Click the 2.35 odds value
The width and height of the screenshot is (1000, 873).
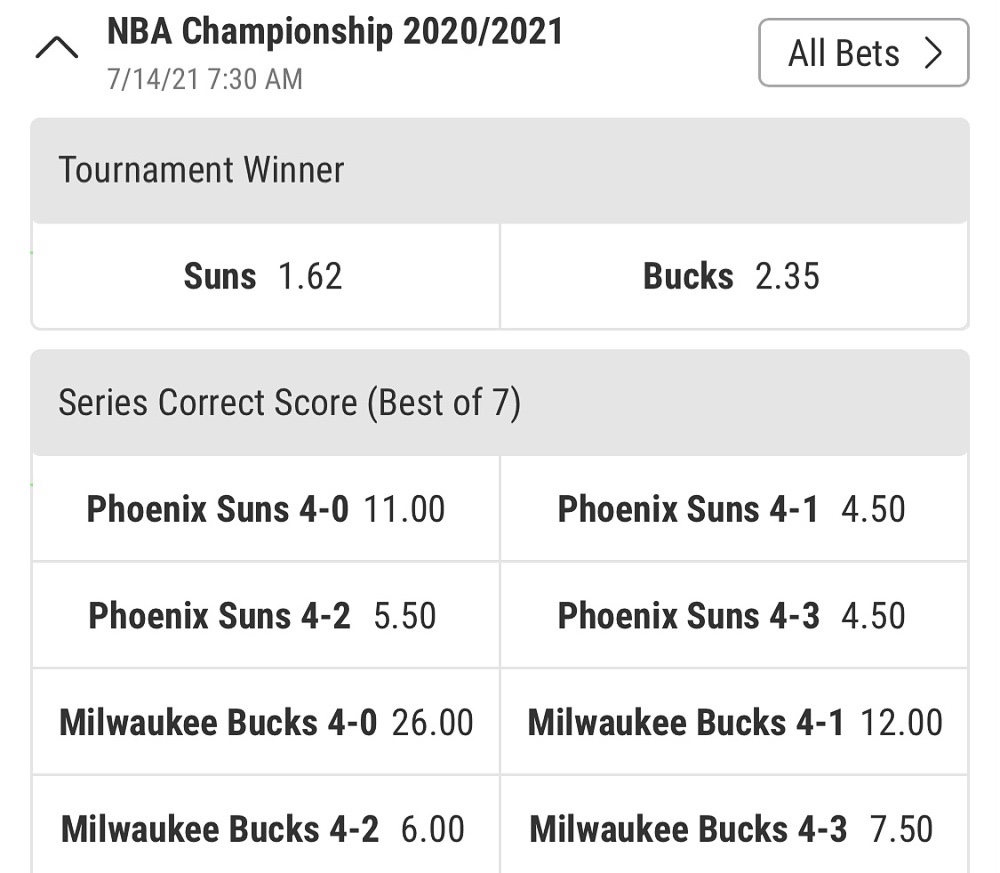tap(787, 276)
